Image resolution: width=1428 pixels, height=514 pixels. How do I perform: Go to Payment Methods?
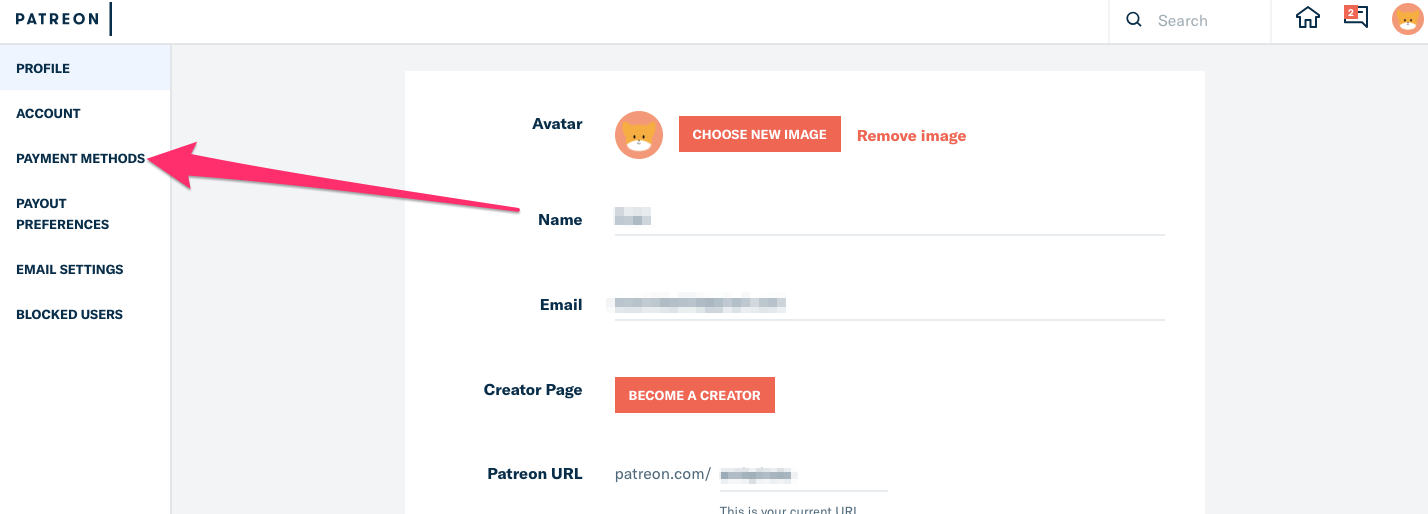[80, 159]
